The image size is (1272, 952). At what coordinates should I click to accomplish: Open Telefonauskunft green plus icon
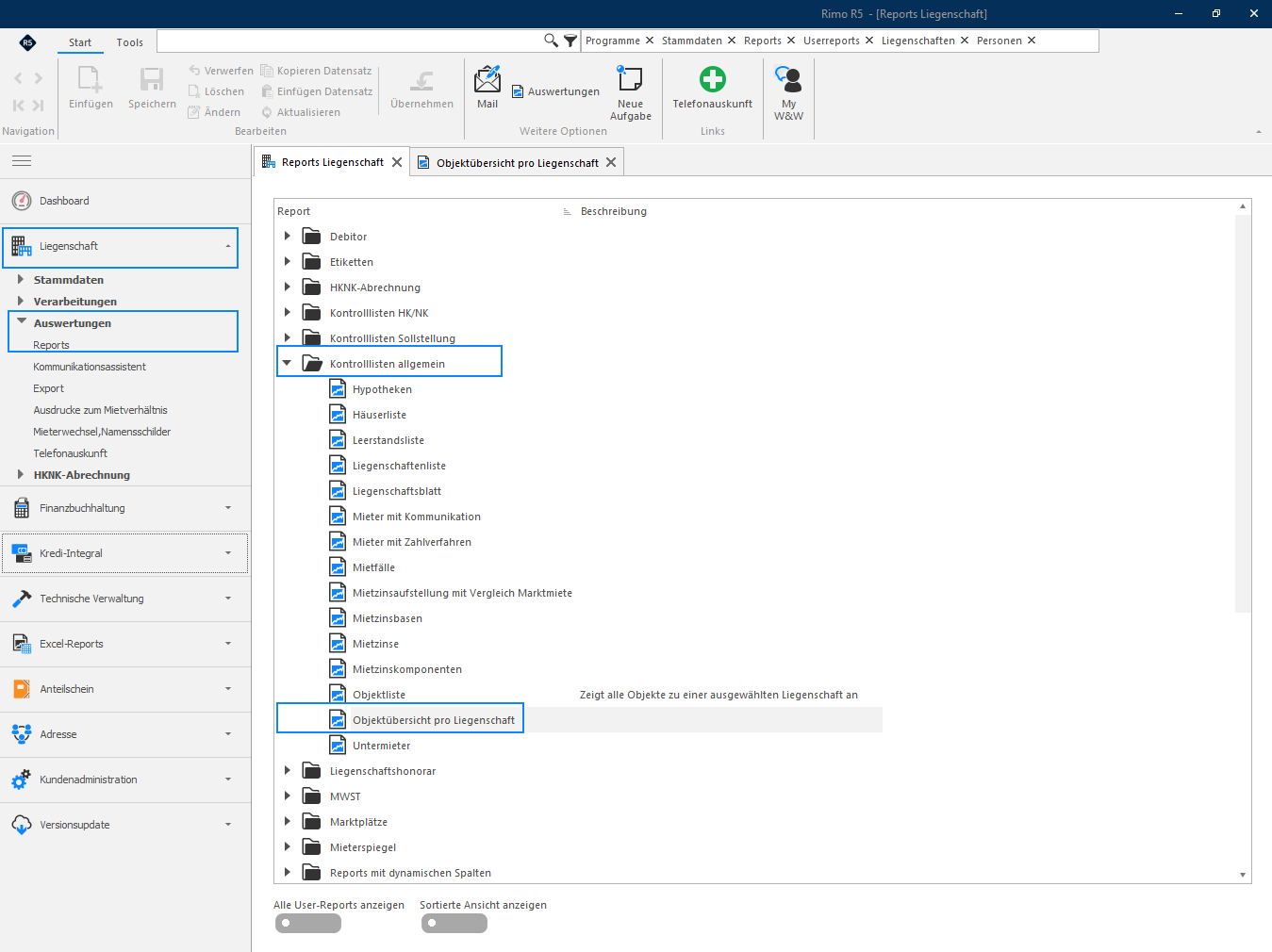713,79
